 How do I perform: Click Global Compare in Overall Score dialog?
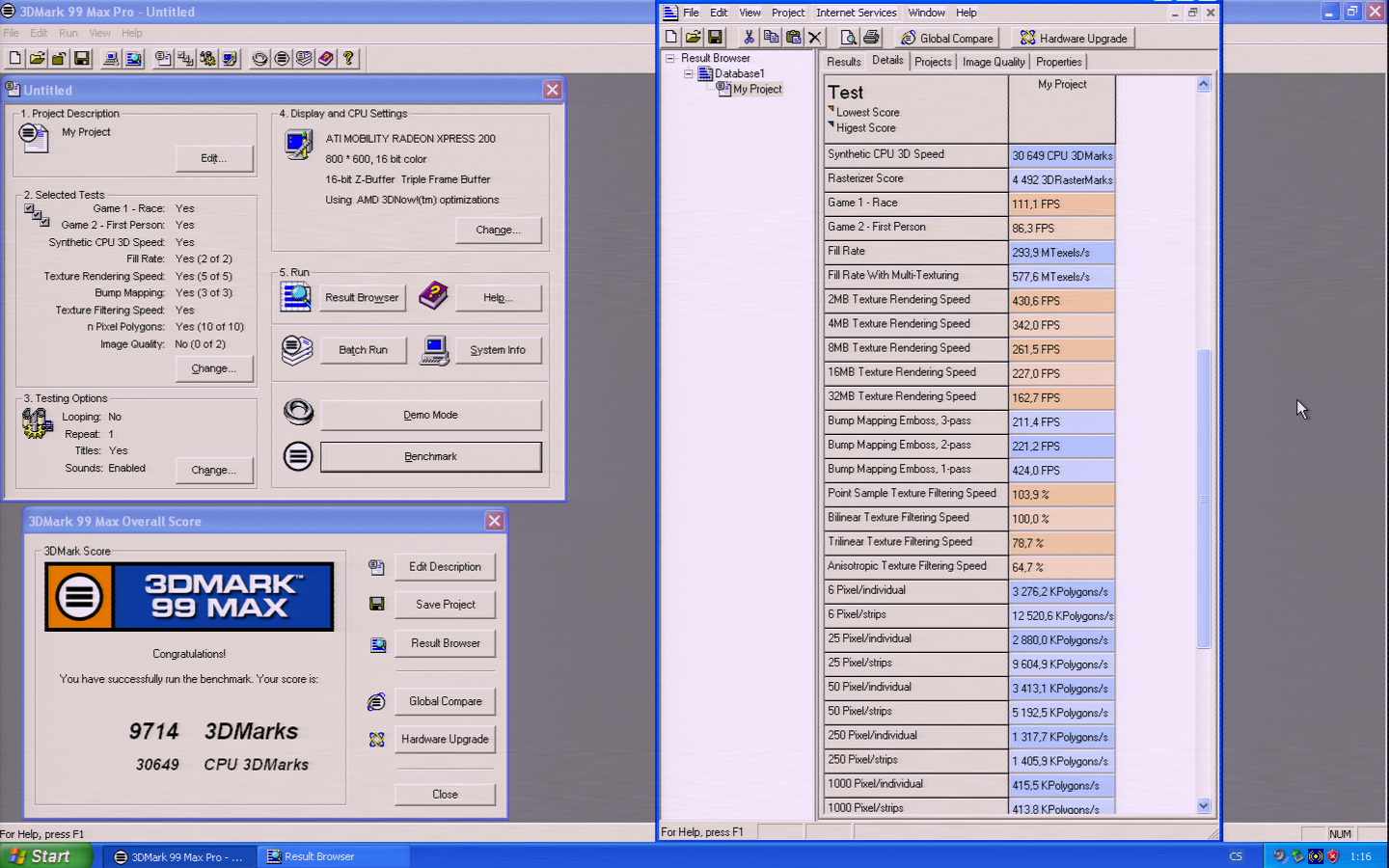[x=445, y=701]
